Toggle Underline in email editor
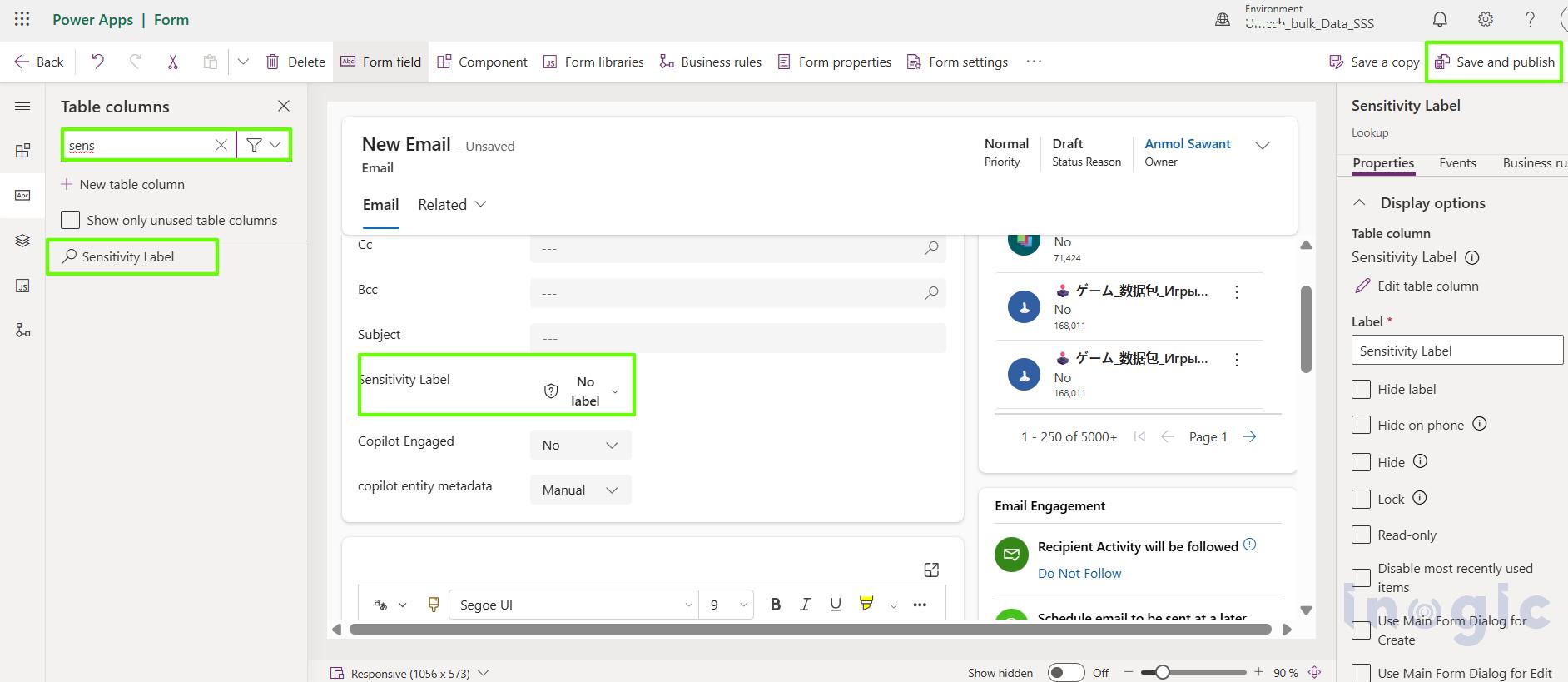Screen dimensions: 1568x682 pyautogui.click(x=836, y=605)
